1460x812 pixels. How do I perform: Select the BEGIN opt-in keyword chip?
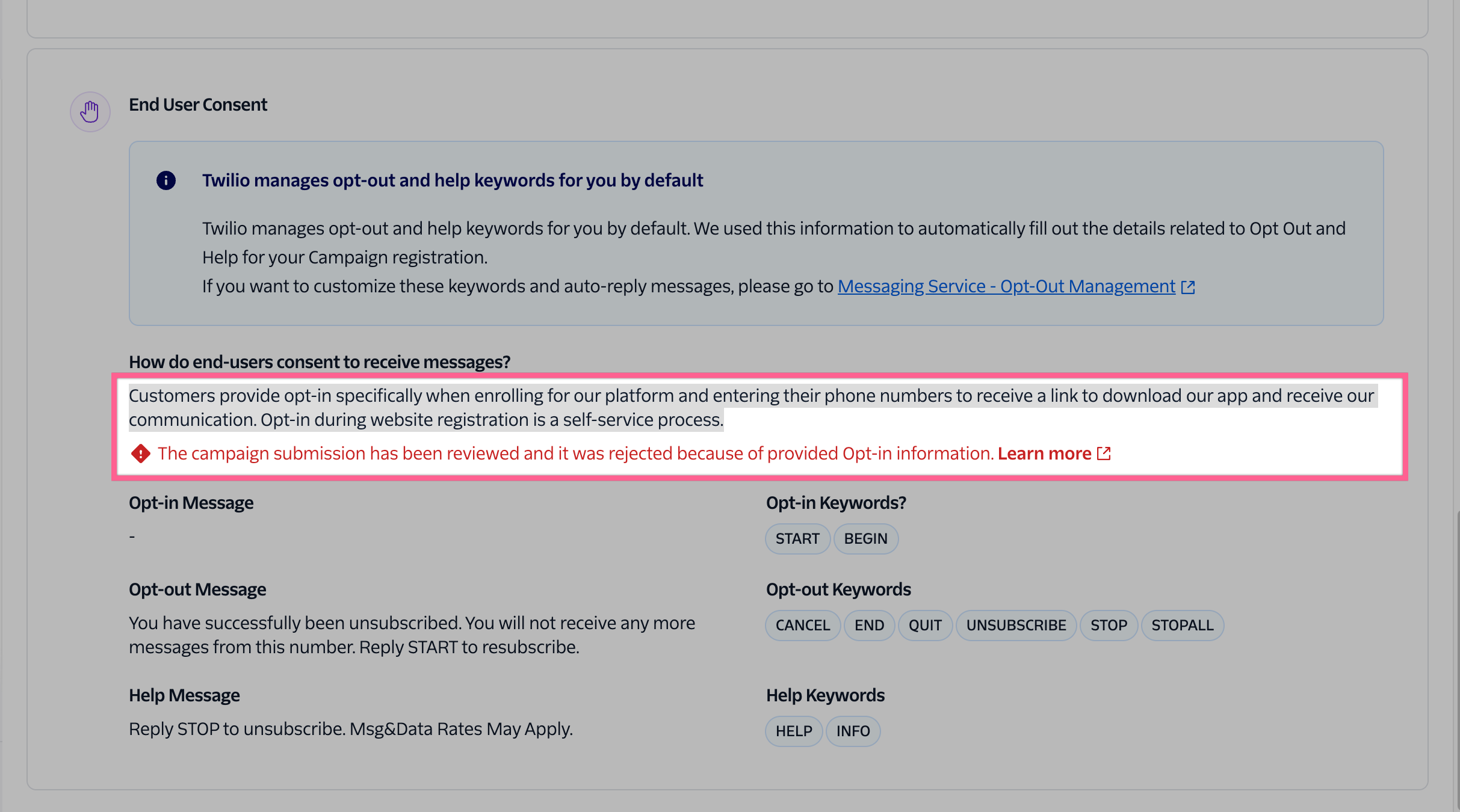[x=866, y=538]
